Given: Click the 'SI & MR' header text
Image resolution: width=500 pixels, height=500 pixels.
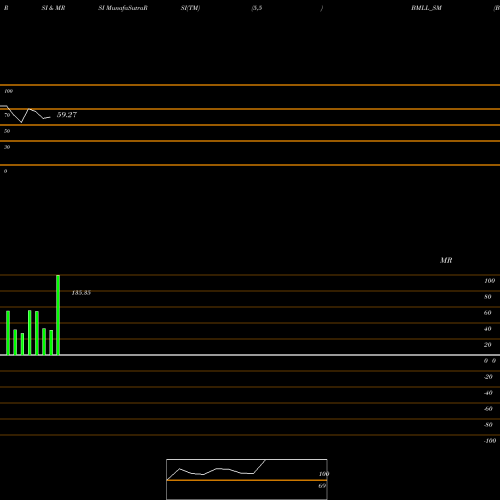Looking at the screenshot, I should tap(53, 8).
